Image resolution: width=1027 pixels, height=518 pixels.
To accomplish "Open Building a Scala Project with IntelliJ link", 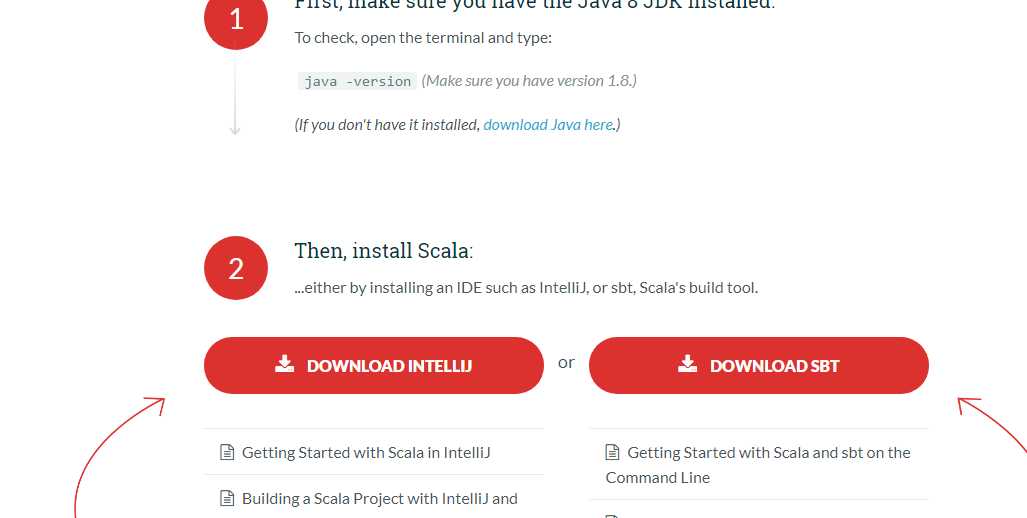I will click(x=379, y=498).
